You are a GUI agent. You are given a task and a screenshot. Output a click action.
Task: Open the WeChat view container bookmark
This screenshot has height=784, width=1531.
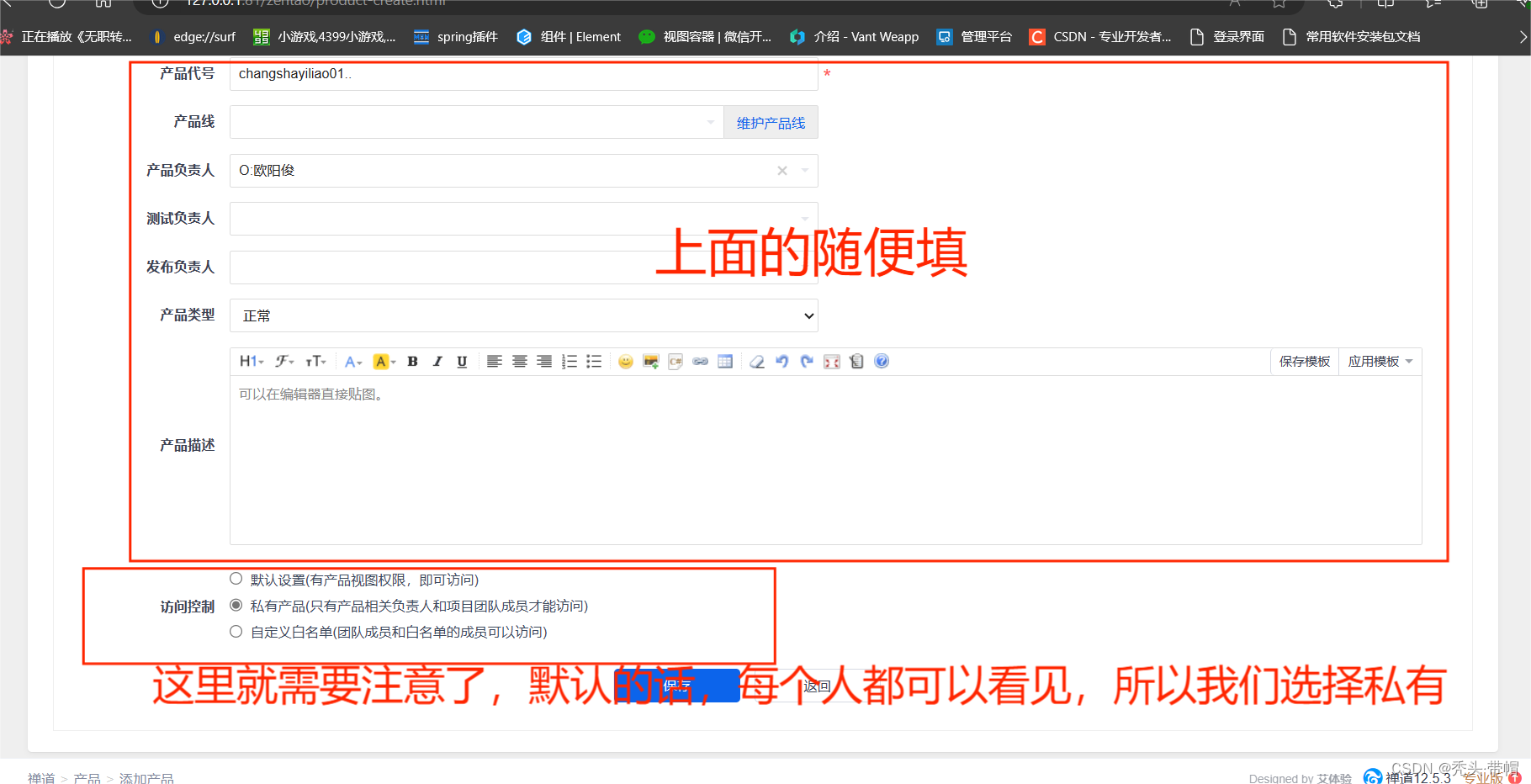coord(706,37)
